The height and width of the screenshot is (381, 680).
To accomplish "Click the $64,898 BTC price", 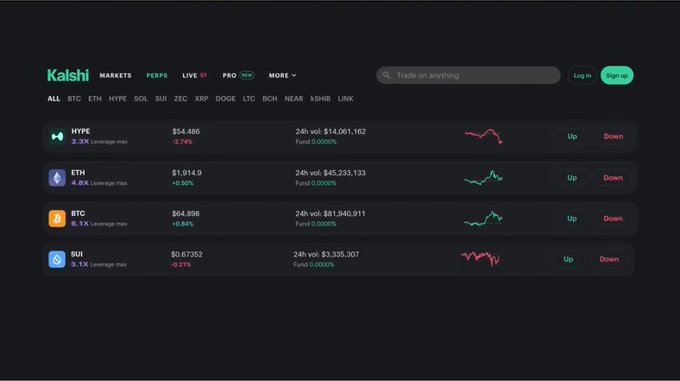I will pyautogui.click(x=186, y=213).
